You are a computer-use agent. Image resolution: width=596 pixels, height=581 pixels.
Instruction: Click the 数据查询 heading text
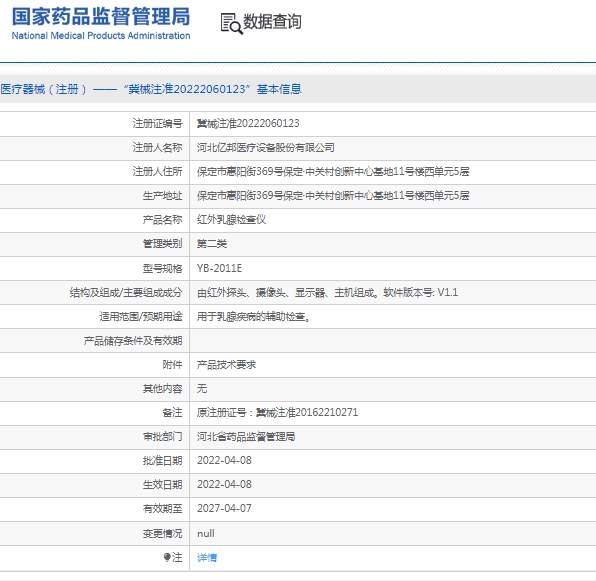272,21
